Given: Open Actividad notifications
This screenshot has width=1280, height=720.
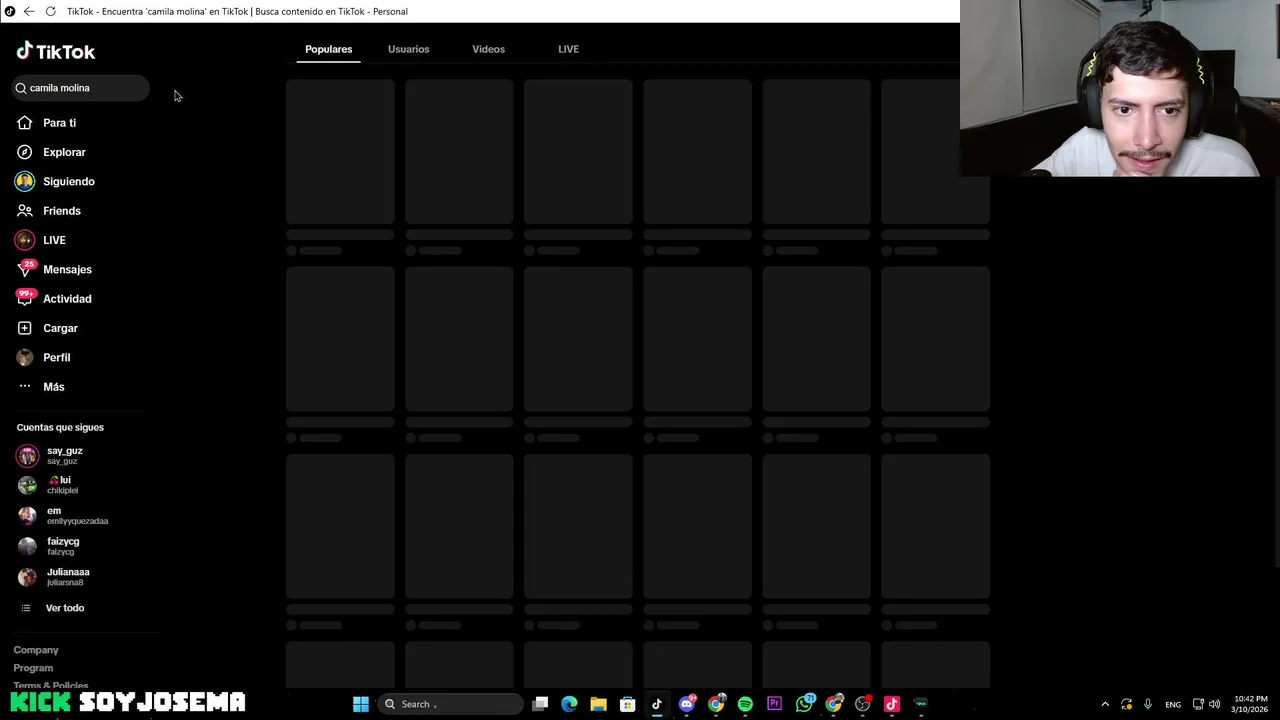Looking at the screenshot, I should (54, 299).
